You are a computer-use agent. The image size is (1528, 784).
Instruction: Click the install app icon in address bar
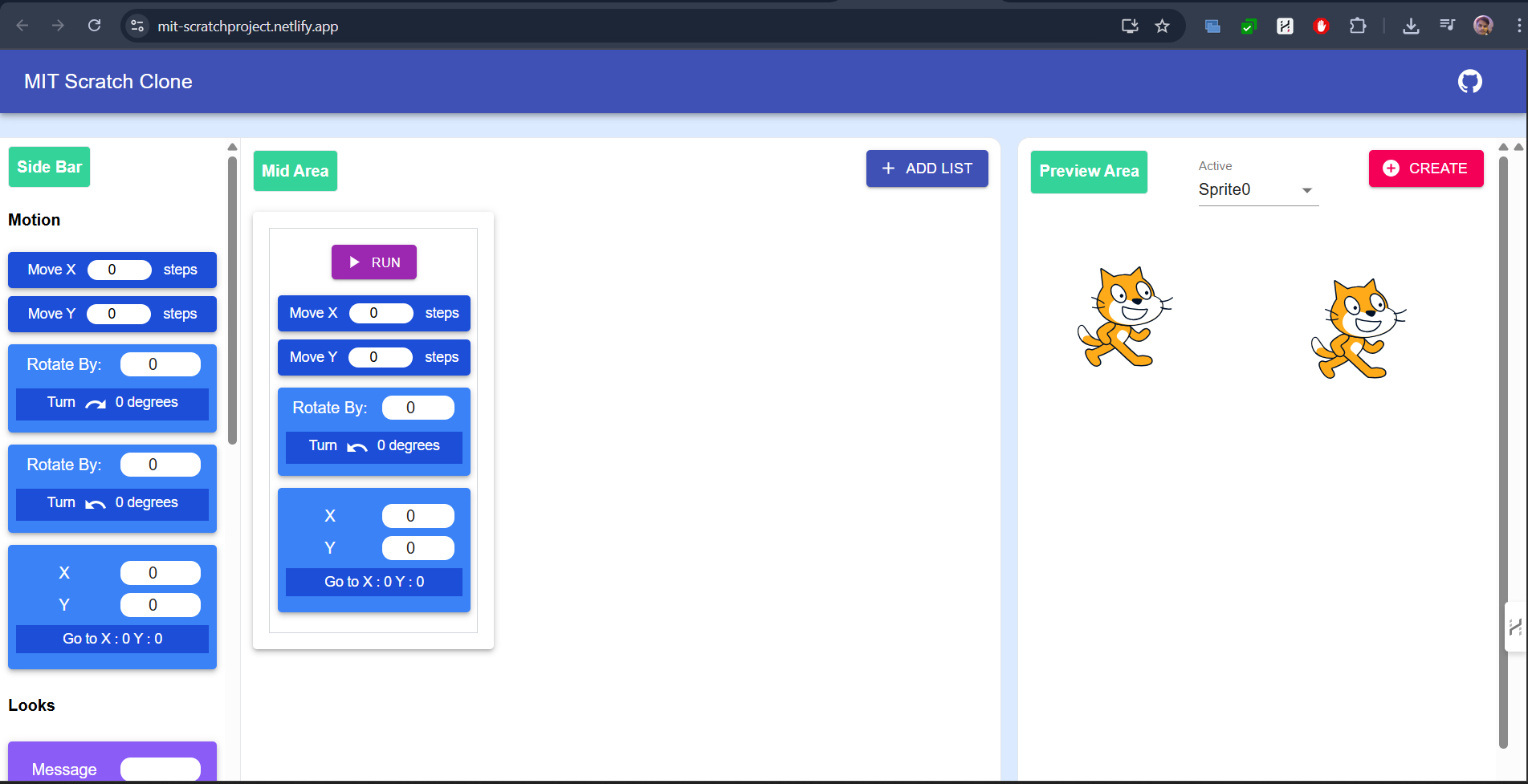(x=1130, y=26)
